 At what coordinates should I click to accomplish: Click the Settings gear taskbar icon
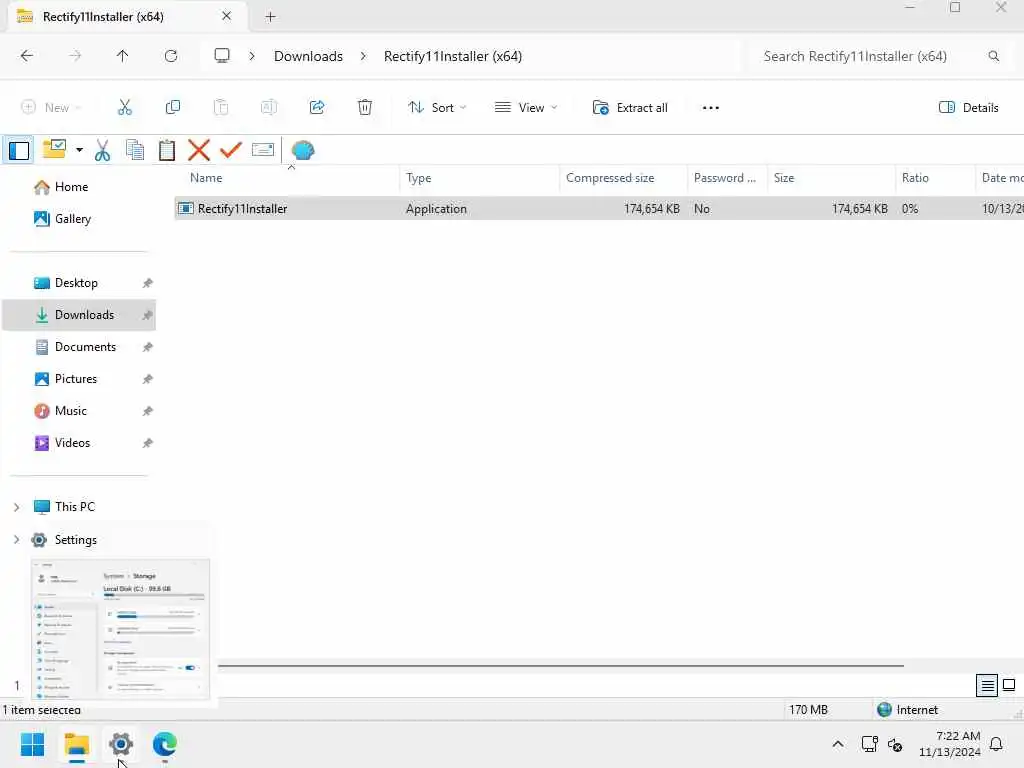(121, 744)
